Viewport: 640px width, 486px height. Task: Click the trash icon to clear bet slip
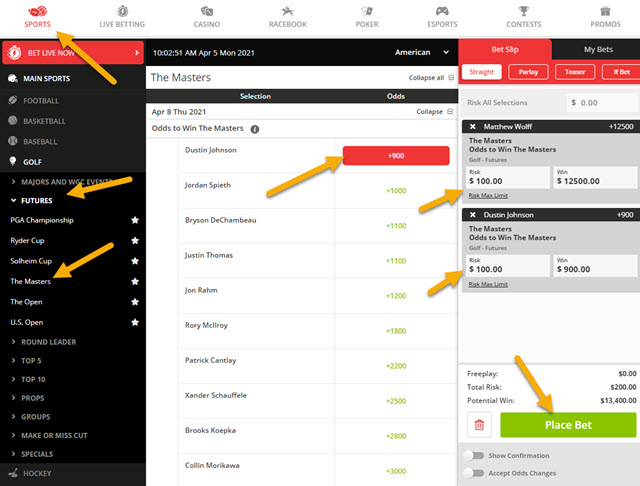click(x=479, y=425)
